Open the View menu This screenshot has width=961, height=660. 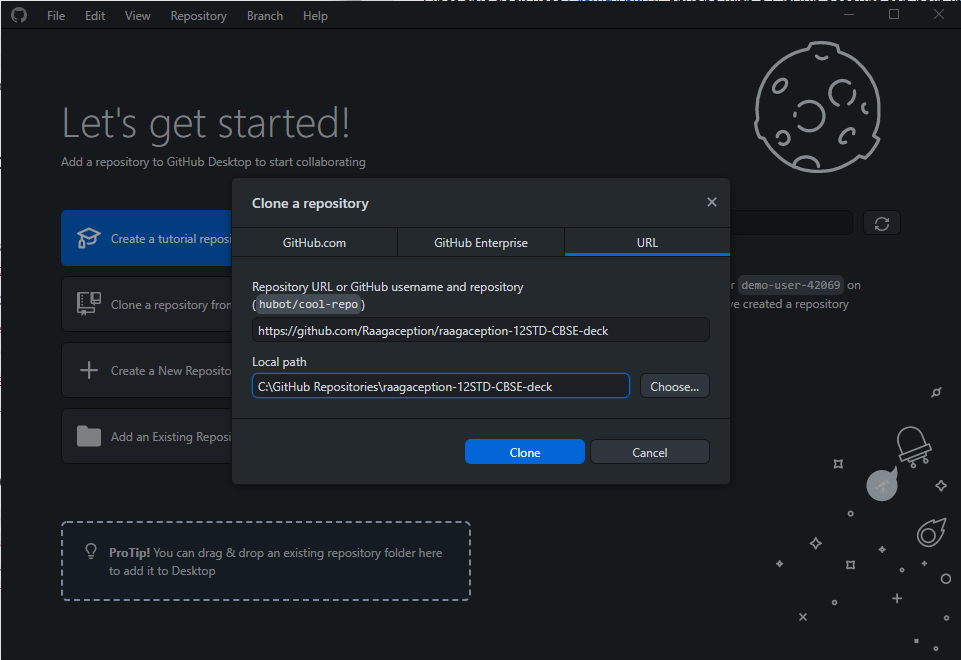[x=137, y=16]
